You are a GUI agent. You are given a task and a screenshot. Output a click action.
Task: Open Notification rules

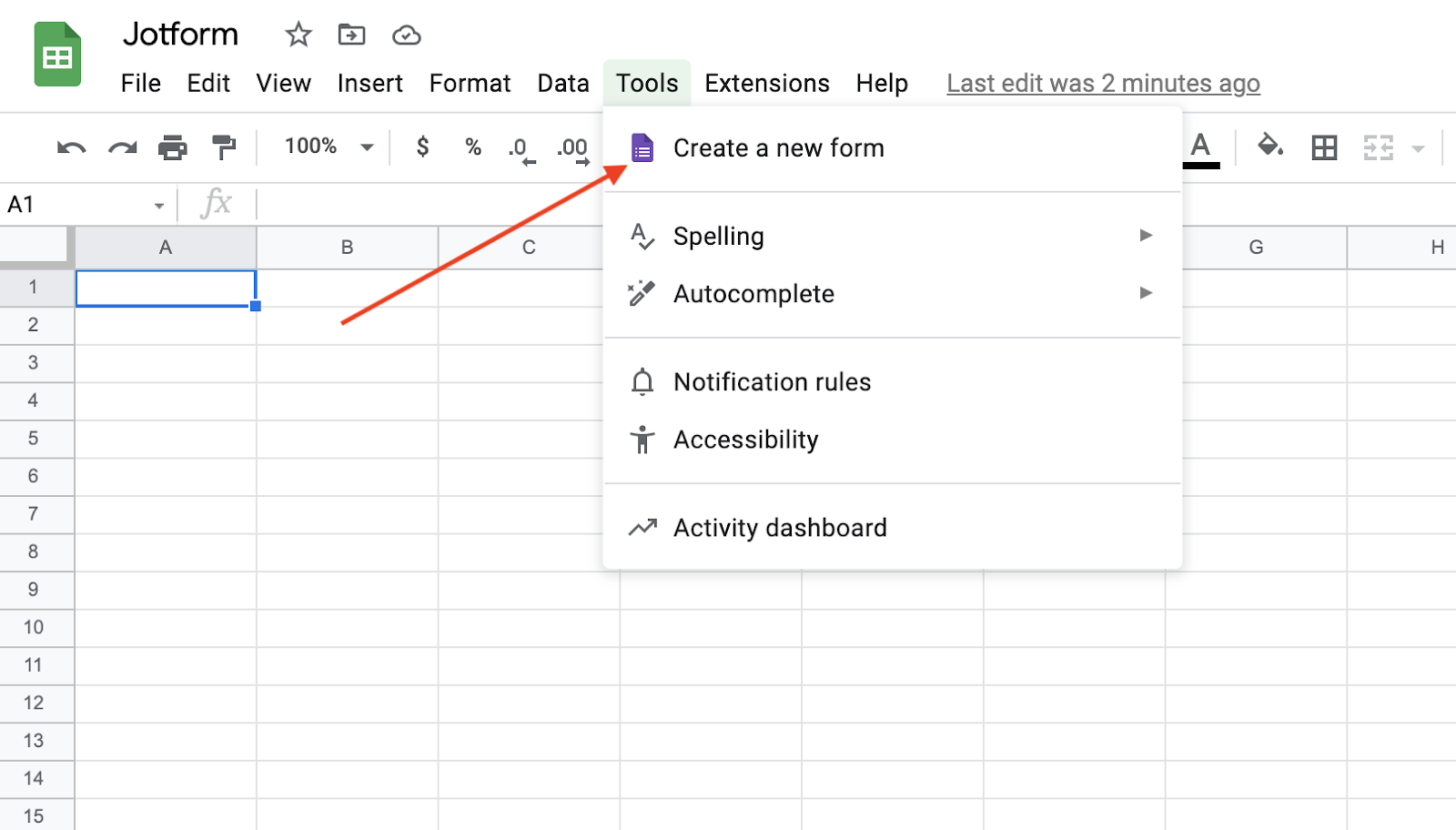tap(772, 382)
